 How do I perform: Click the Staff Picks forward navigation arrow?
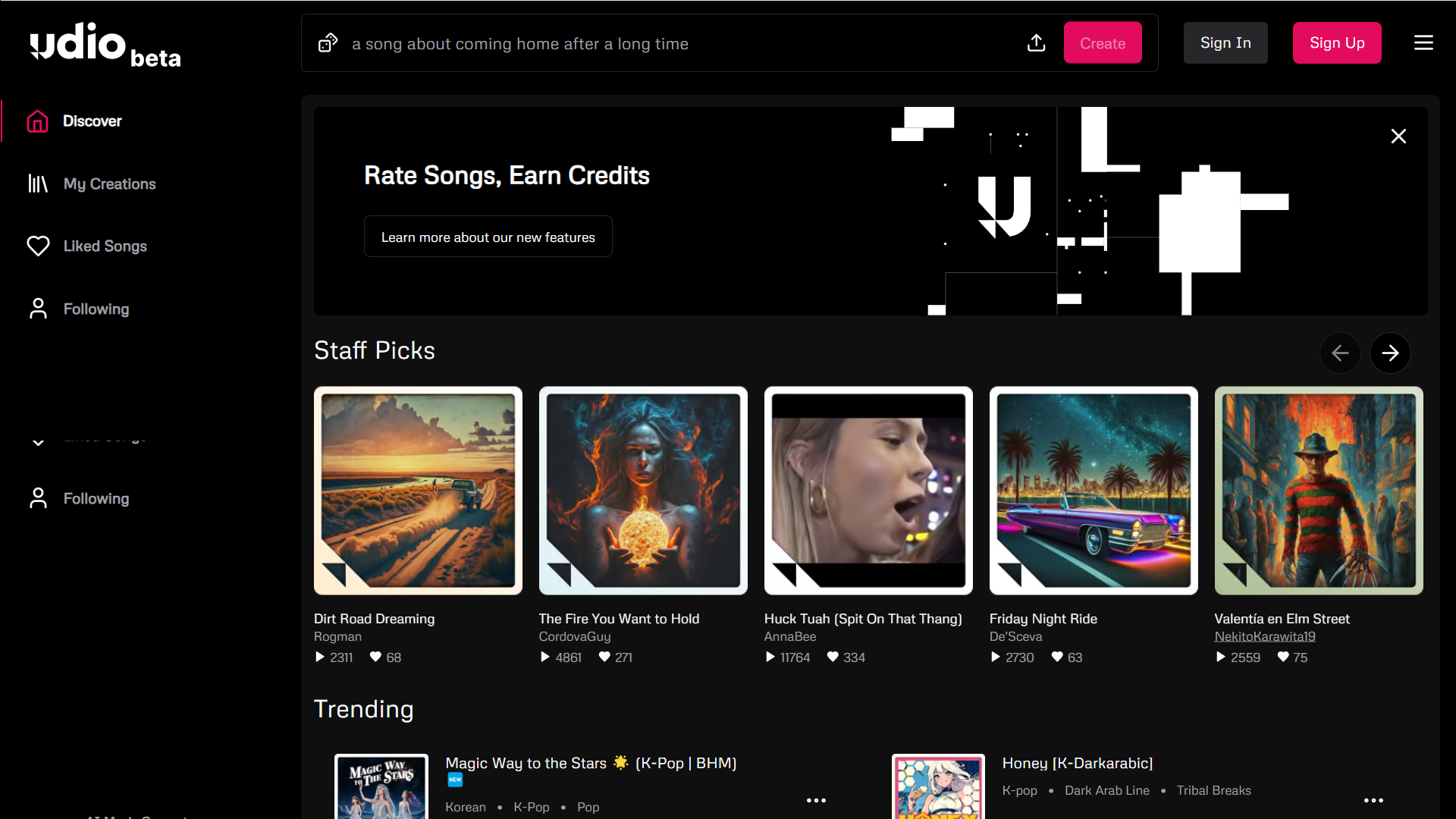click(x=1391, y=352)
